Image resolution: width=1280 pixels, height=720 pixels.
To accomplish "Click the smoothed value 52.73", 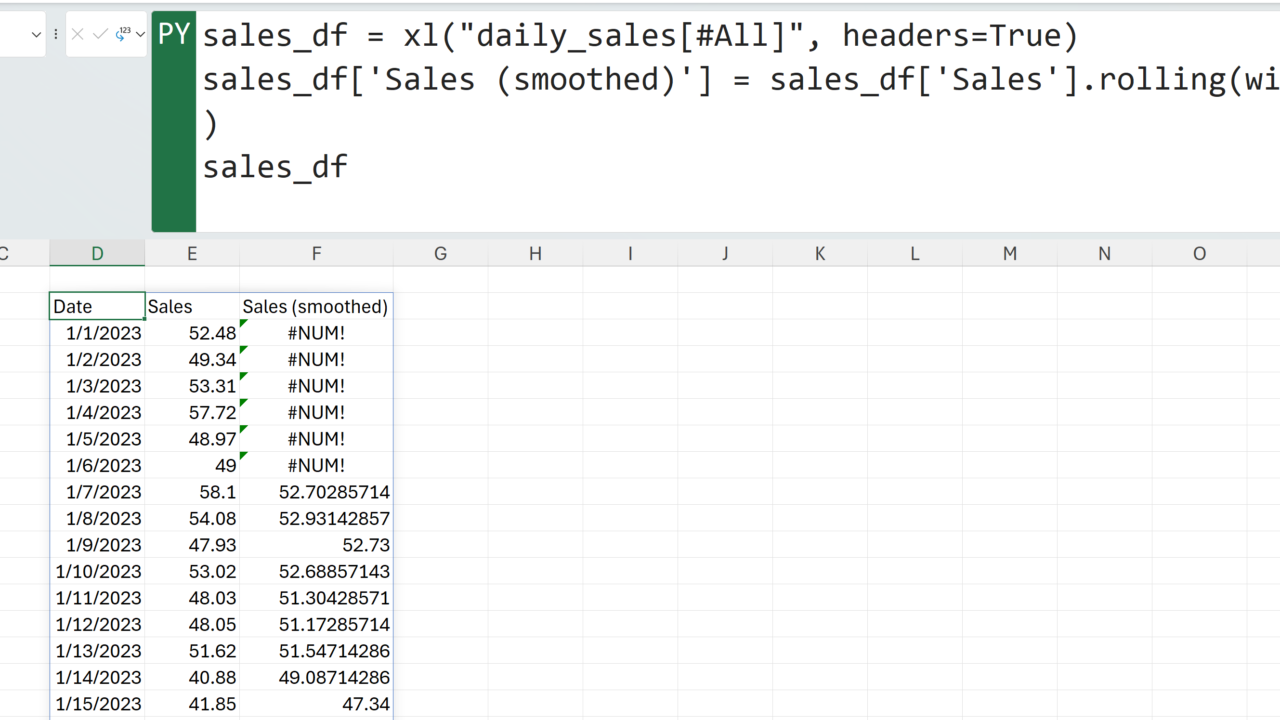I will (x=316, y=545).
